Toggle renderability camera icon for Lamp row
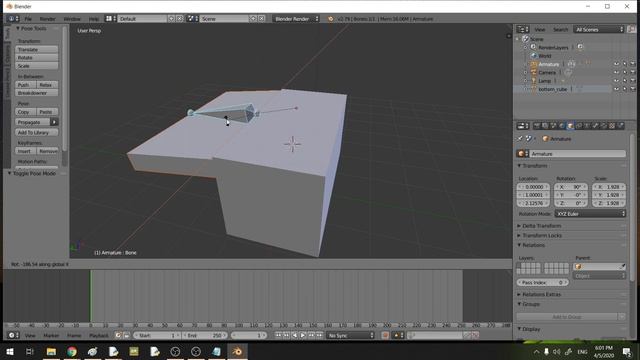 633,81
